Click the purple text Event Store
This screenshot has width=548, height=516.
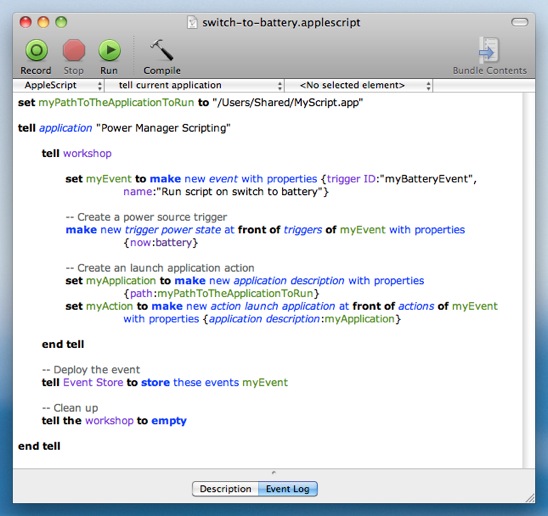[93, 382]
